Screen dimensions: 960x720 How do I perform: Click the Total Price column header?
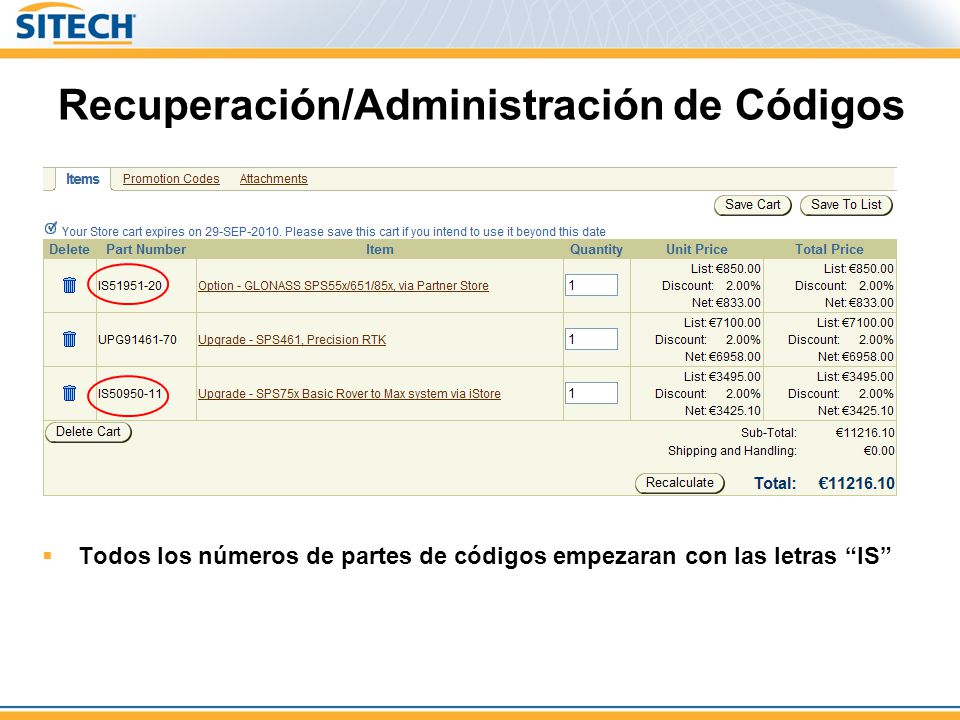click(x=829, y=249)
